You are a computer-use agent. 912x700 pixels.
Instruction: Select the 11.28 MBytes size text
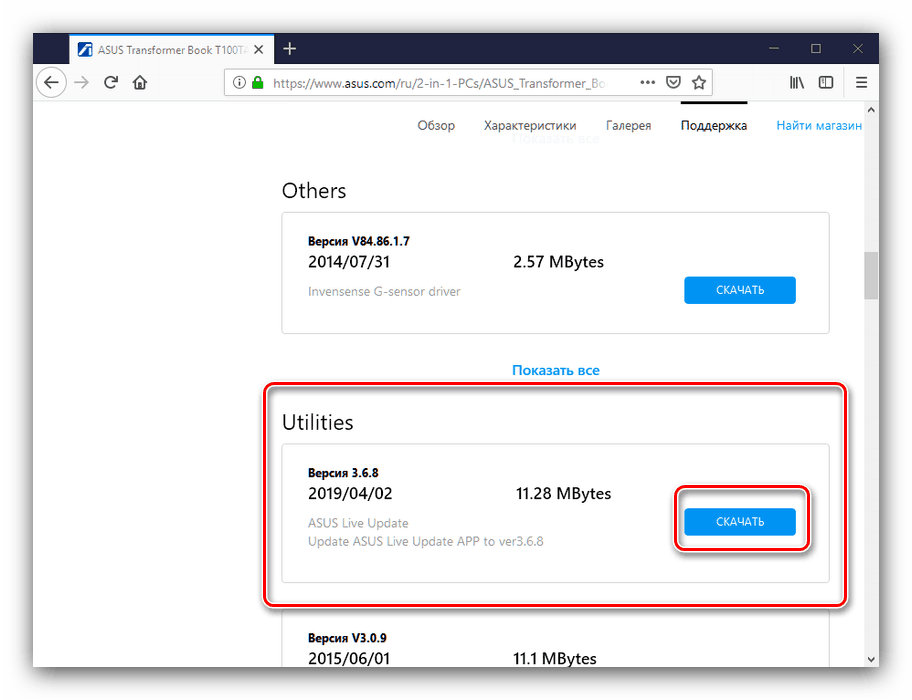[563, 494]
